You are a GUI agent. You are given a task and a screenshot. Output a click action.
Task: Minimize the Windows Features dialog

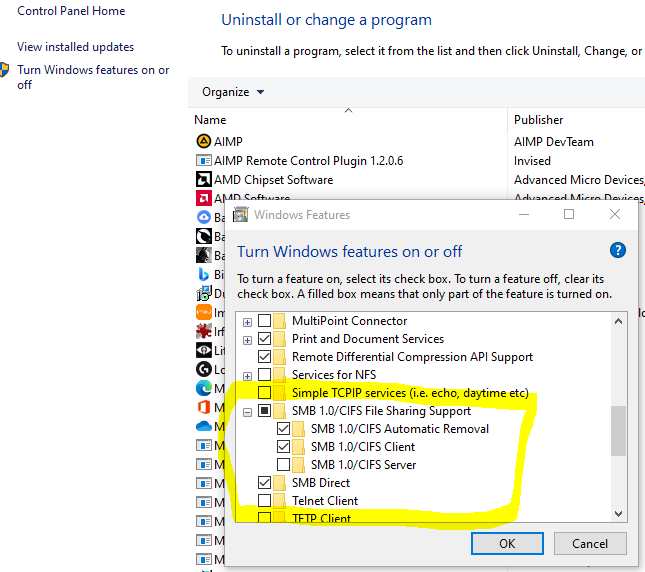pyautogui.click(x=524, y=214)
